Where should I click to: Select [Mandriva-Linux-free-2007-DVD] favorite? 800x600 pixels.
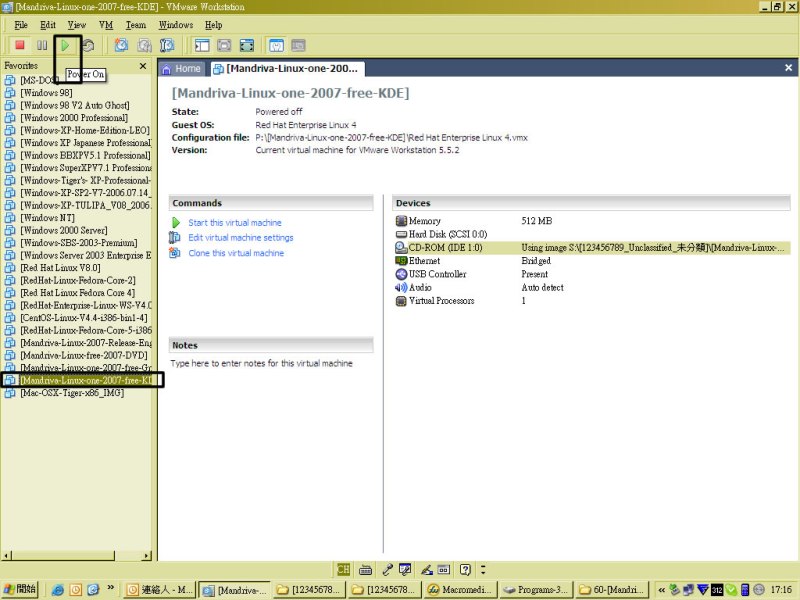click(84, 356)
